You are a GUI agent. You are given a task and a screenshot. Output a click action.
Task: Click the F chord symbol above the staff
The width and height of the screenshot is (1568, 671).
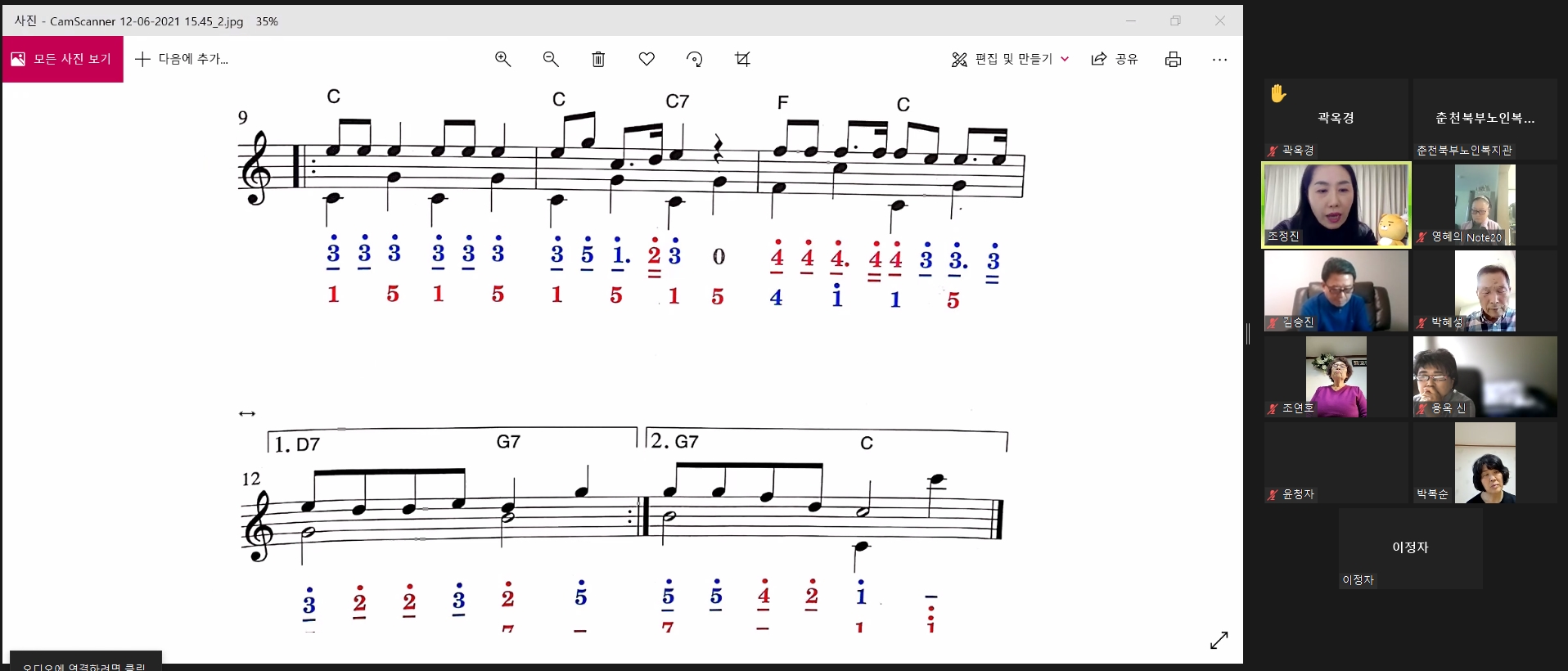click(783, 102)
